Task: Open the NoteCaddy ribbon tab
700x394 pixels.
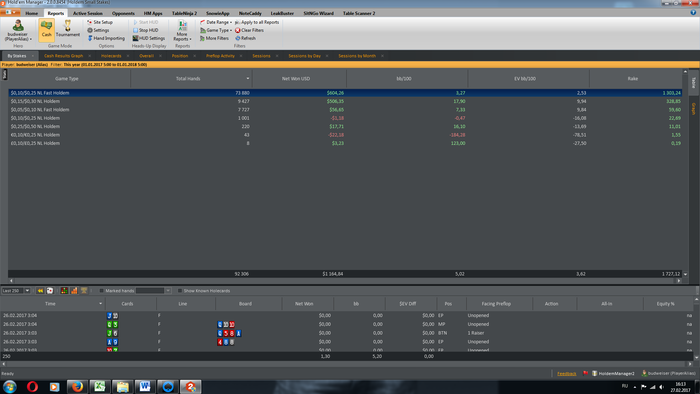Action: [250, 13]
